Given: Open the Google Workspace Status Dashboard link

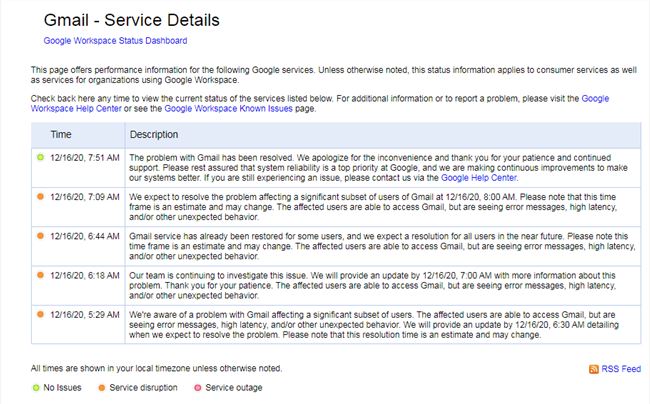Looking at the screenshot, I should click(115, 41).
